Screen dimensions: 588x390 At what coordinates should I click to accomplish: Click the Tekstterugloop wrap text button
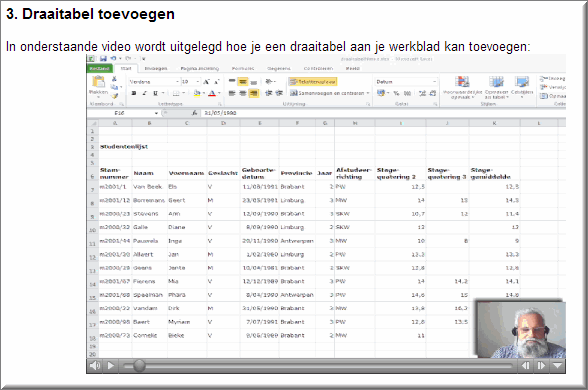pos(312,82)
